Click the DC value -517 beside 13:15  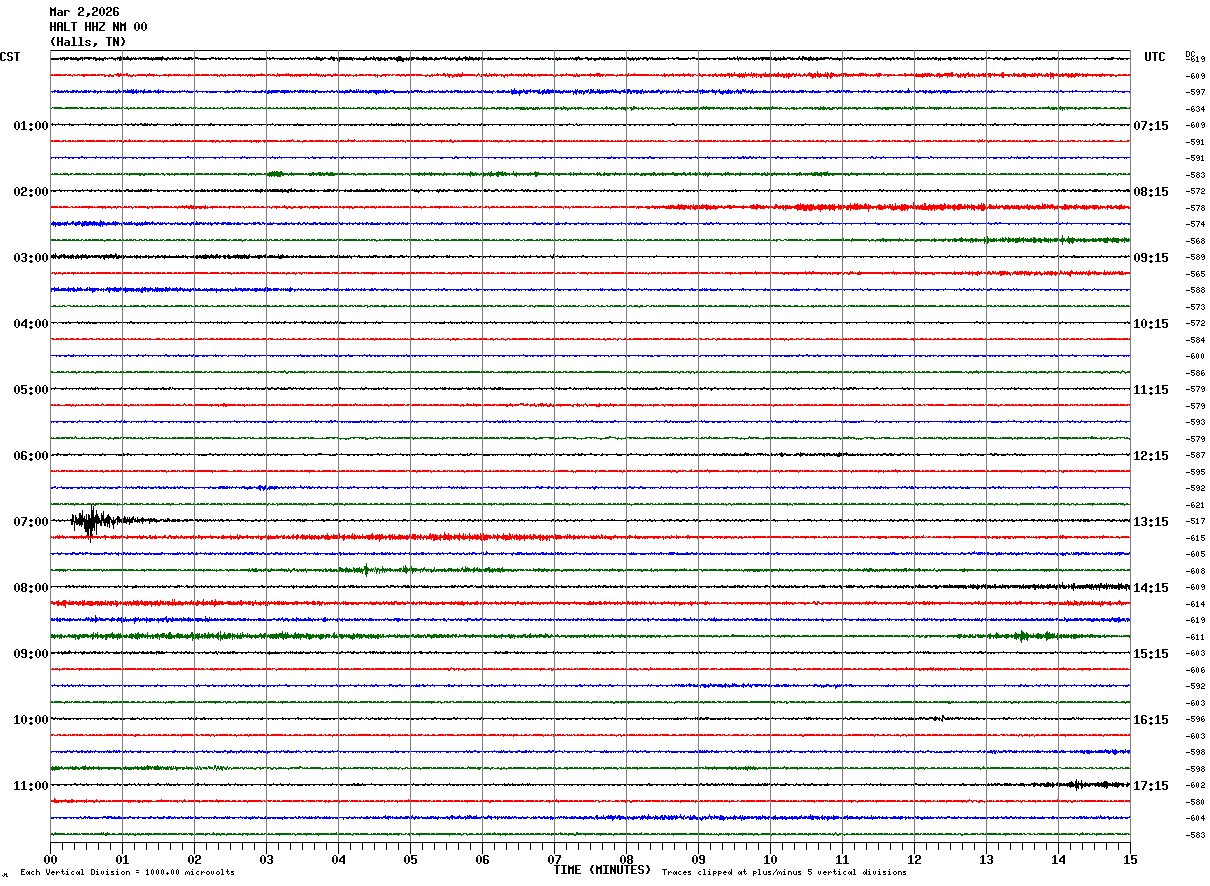coord(1195,522)
